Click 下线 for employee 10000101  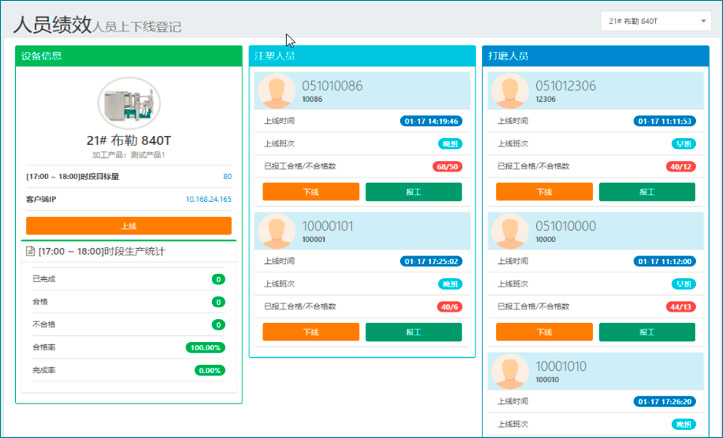(310, 332)
